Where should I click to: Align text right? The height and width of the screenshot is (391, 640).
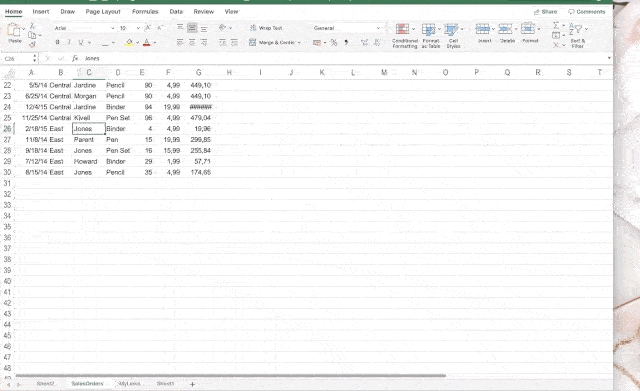point(204,42)
